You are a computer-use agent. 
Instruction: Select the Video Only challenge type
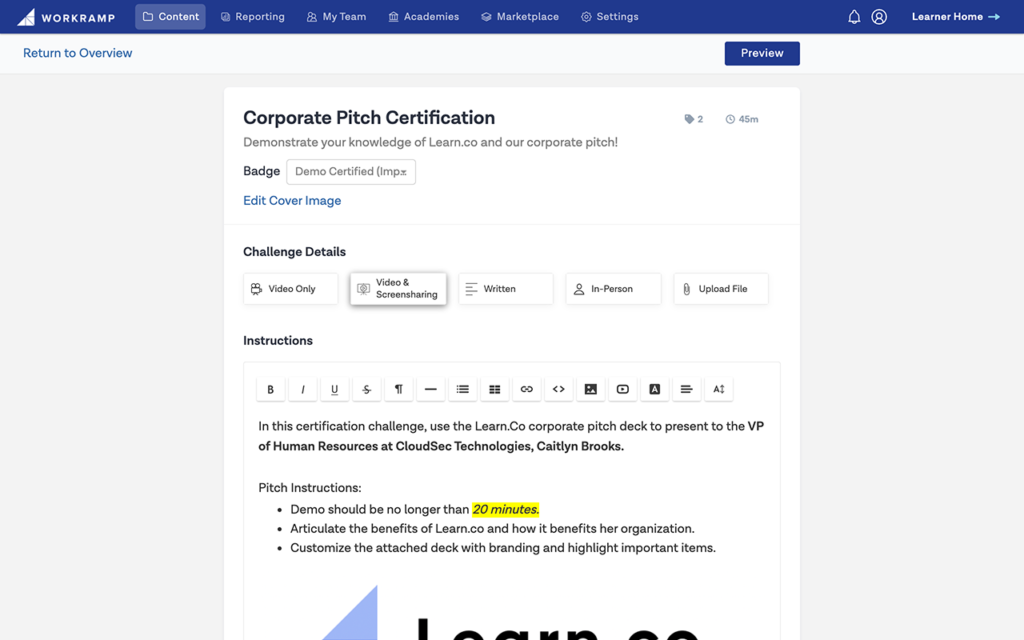point(291,289)
